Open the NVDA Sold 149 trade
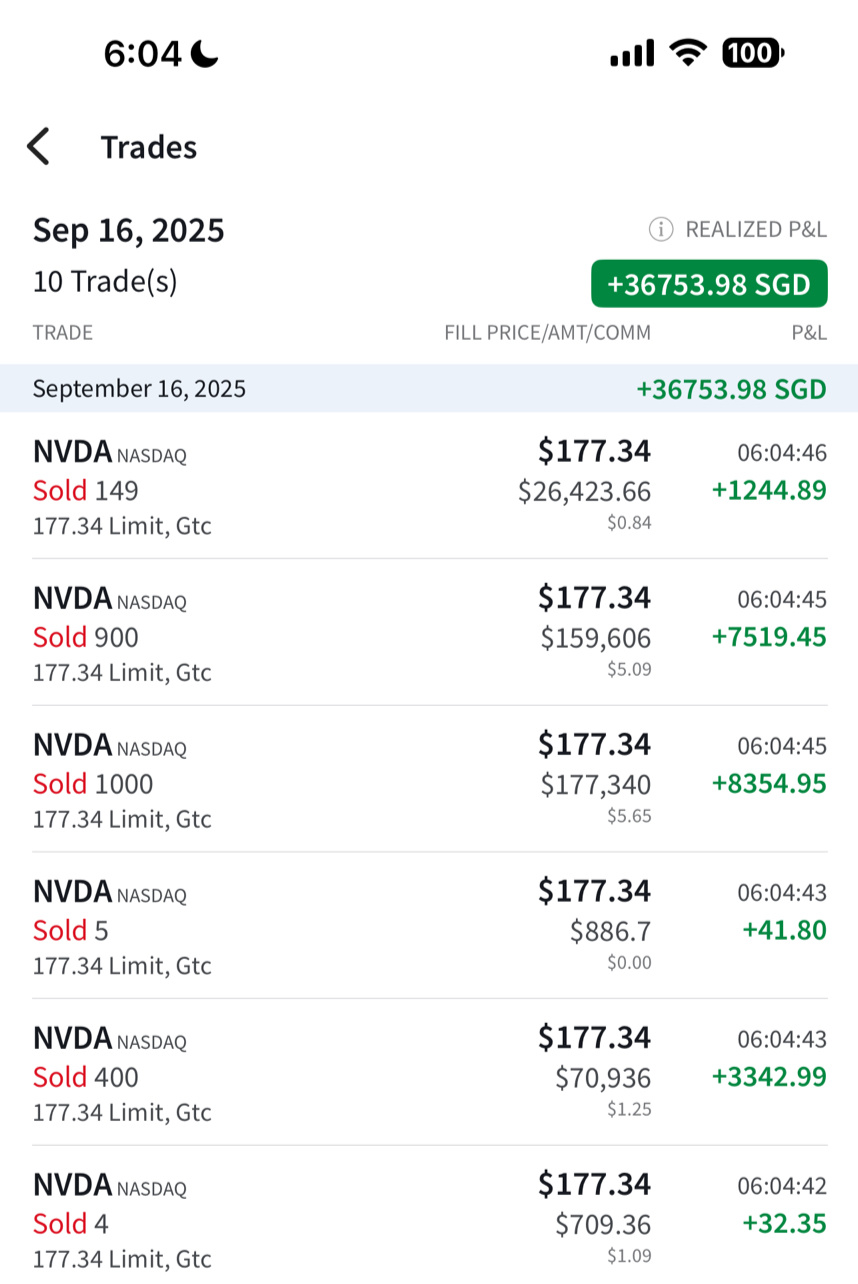This screenshot has width=858, height=1284. click(429, 486)
